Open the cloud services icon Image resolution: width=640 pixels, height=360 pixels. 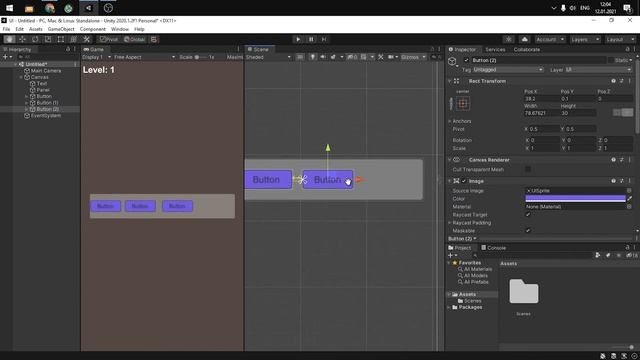coord(524,39)
